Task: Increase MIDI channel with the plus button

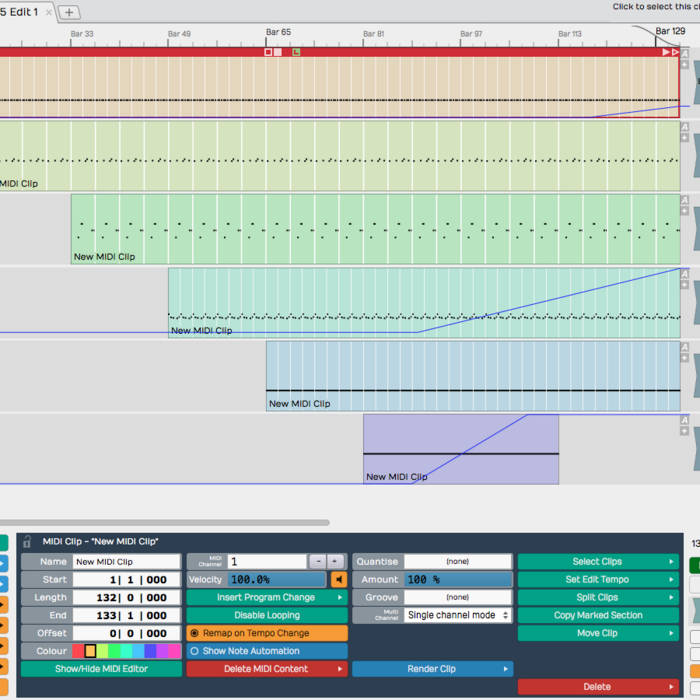Action: 335,562
